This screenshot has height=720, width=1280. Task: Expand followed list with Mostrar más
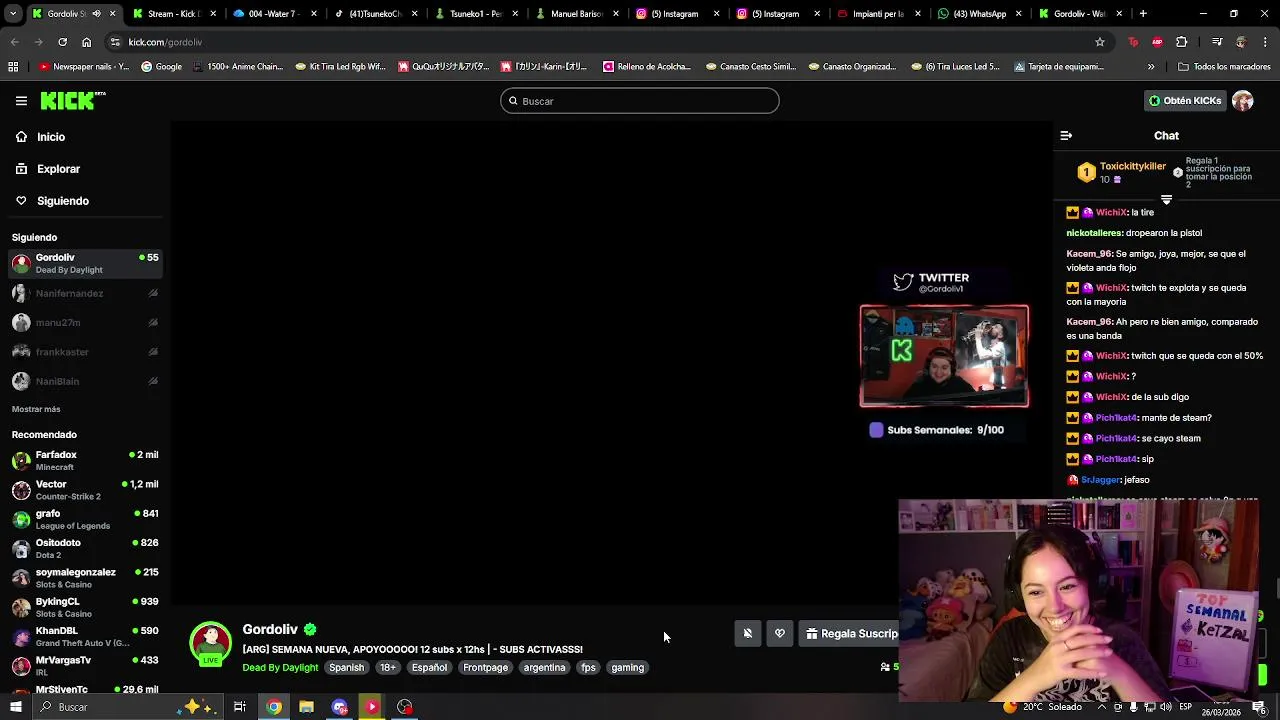pyautogui.click(x=36, y=409)
